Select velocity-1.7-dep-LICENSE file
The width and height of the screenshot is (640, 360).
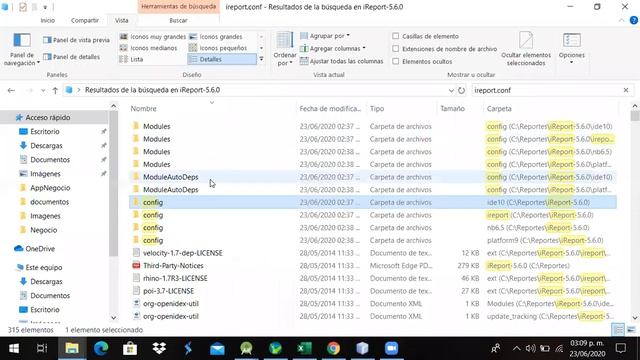point(373,253)
